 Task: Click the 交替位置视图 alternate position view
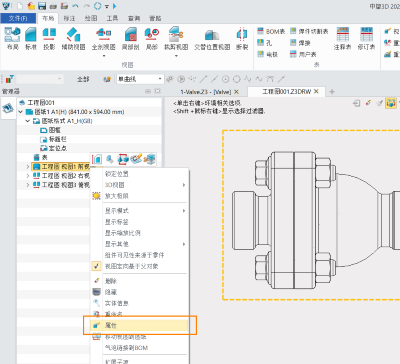pyautogui.click(x=212, y=38)
